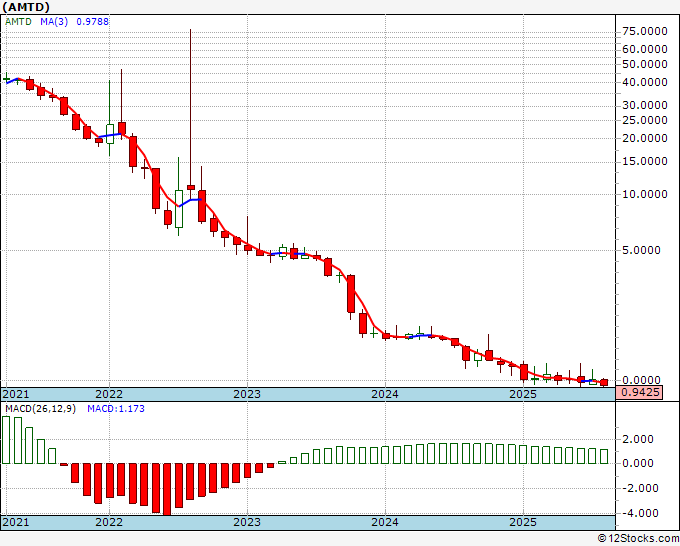This screenshot has width=680, height=546.
Task: Click the ©12Stocks.com credit
Action: click(638, 538)
